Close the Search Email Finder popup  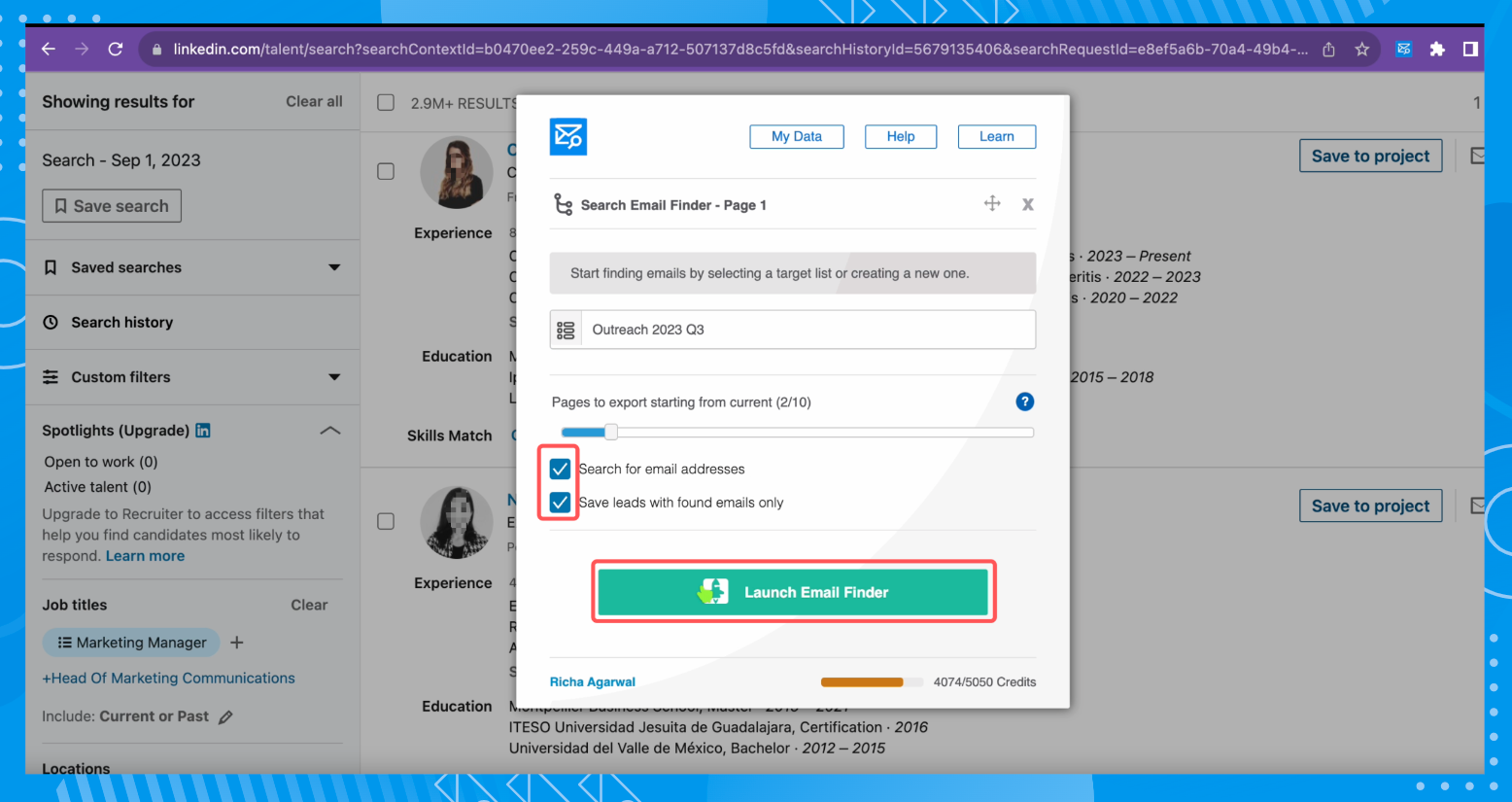(x=1028, y=204)
